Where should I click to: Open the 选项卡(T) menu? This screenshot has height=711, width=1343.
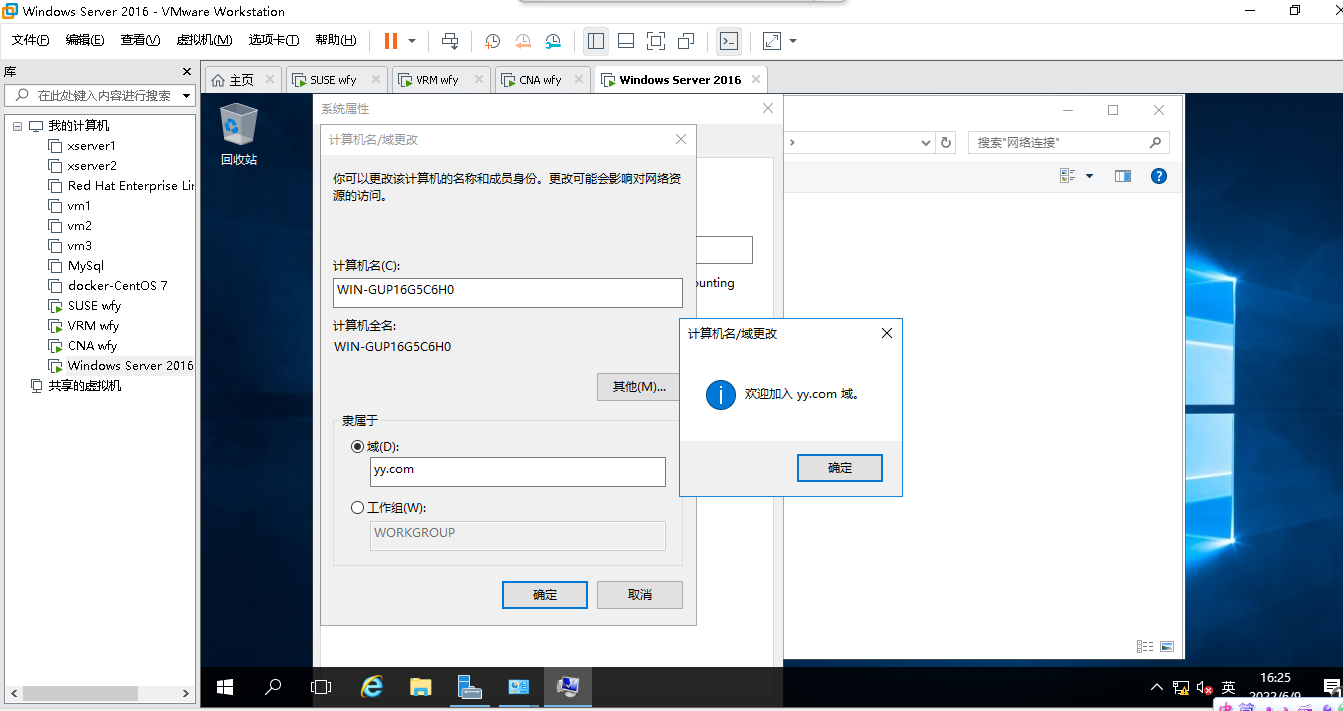tap(274, 40)
